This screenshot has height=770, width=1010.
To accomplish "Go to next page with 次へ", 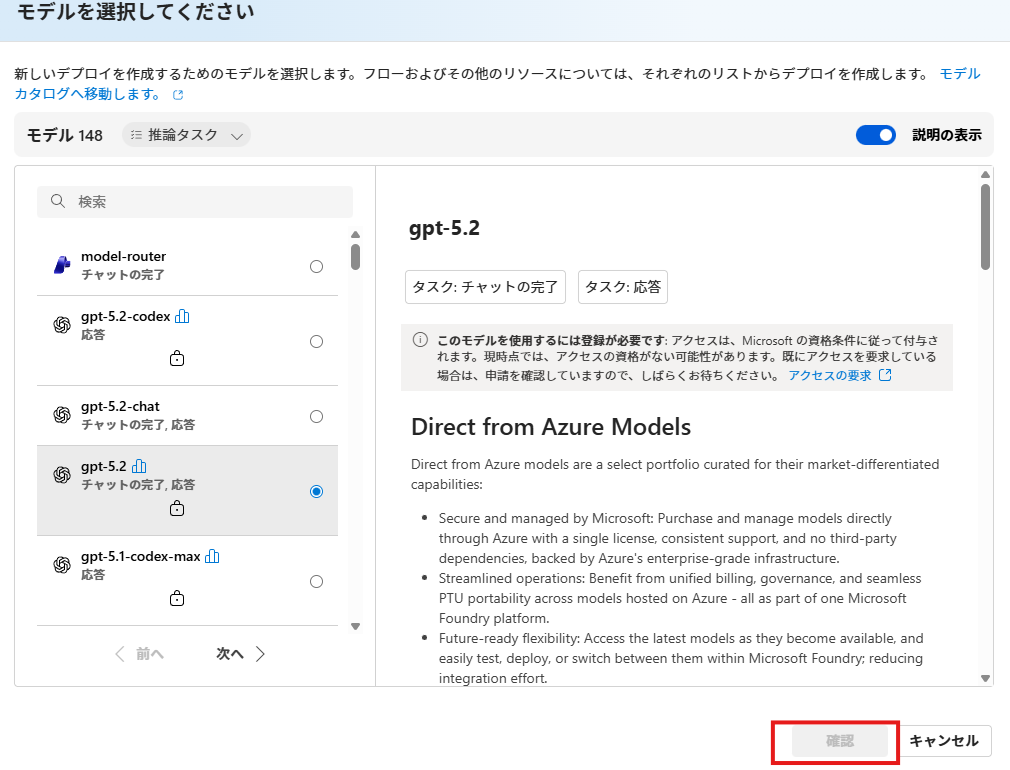I will [240, 654].
